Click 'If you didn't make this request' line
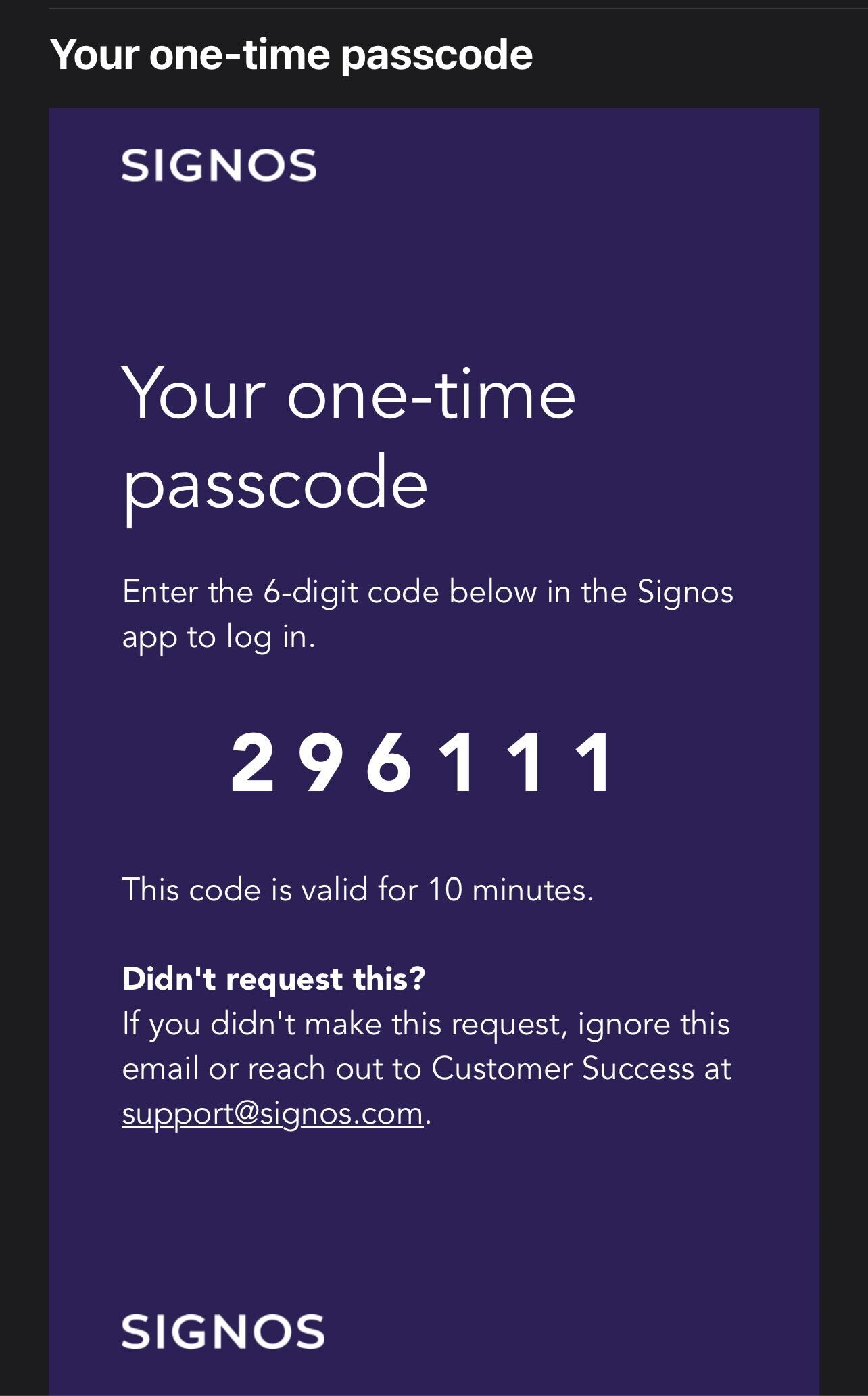The image size is (868, 1396). [x=343, y=1024]
